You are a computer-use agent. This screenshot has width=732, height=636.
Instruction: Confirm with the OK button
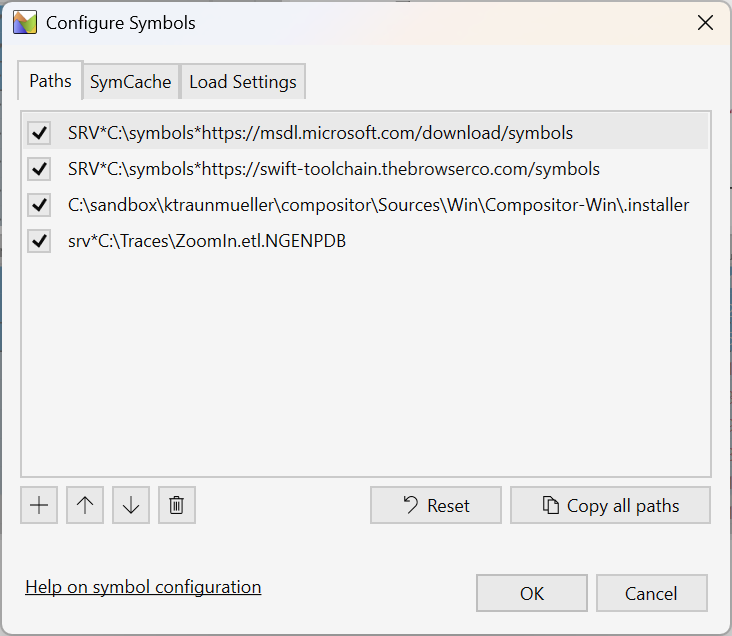pos(531,593)
